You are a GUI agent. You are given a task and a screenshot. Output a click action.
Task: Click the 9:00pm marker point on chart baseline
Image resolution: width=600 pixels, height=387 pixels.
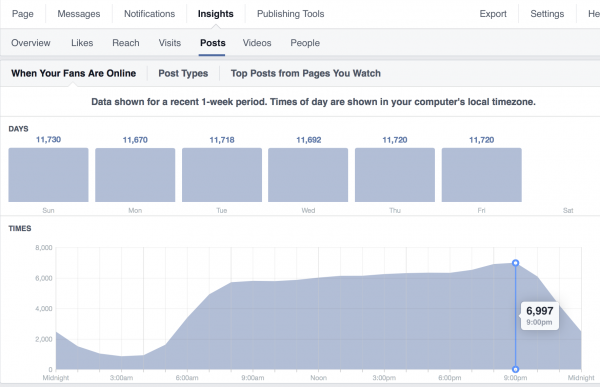(515, 369)
